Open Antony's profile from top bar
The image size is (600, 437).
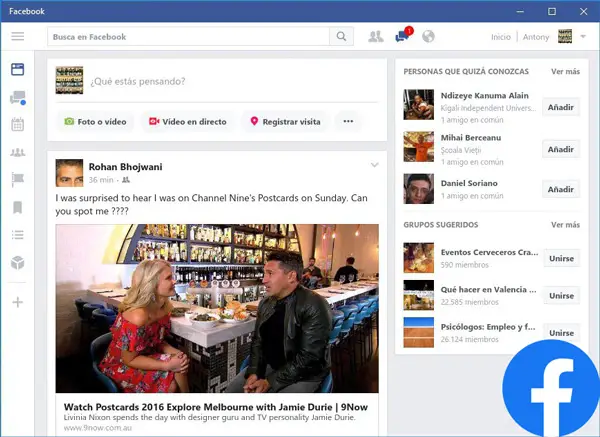point(535,37)
